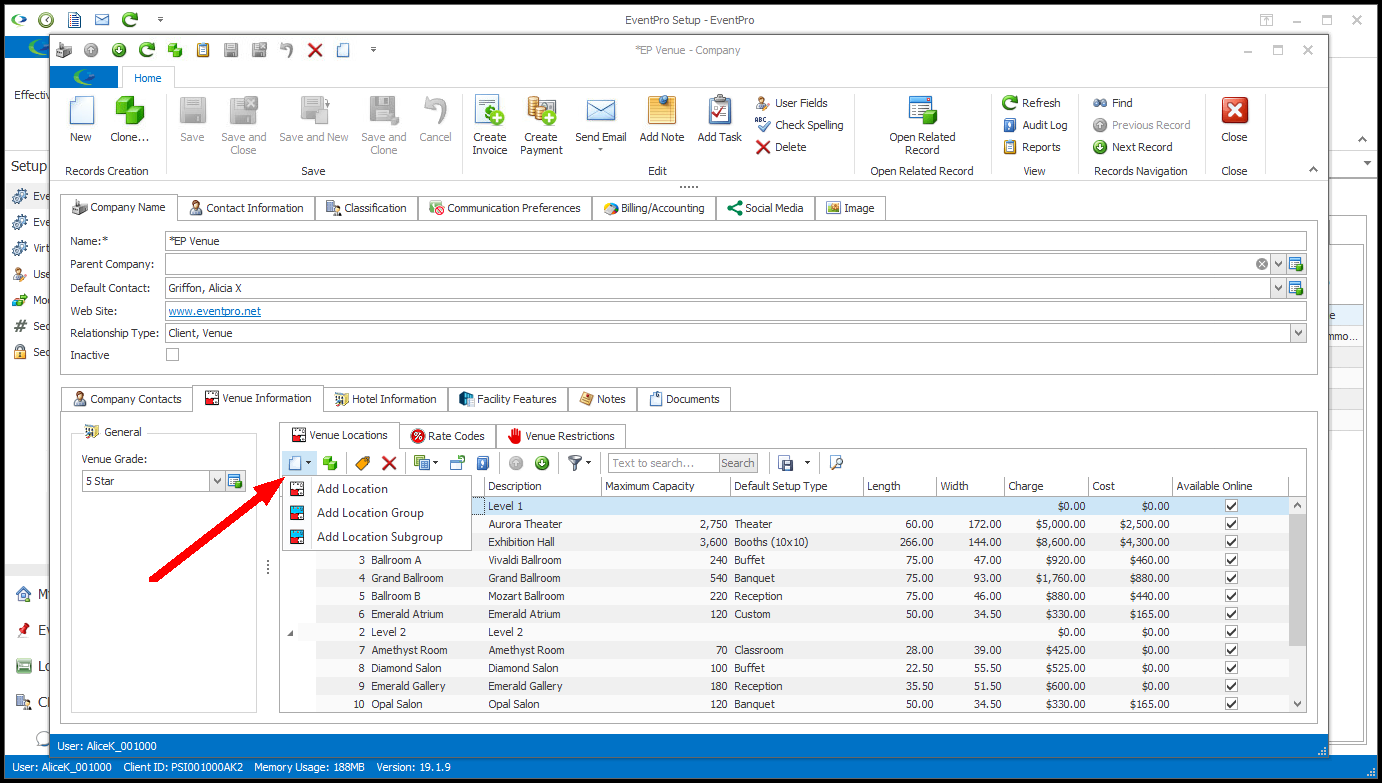The width and height of the screenshot is (1382, 783).
Task: Toggle Available Online for Amethyst Room
Action: click(1231, 650)
